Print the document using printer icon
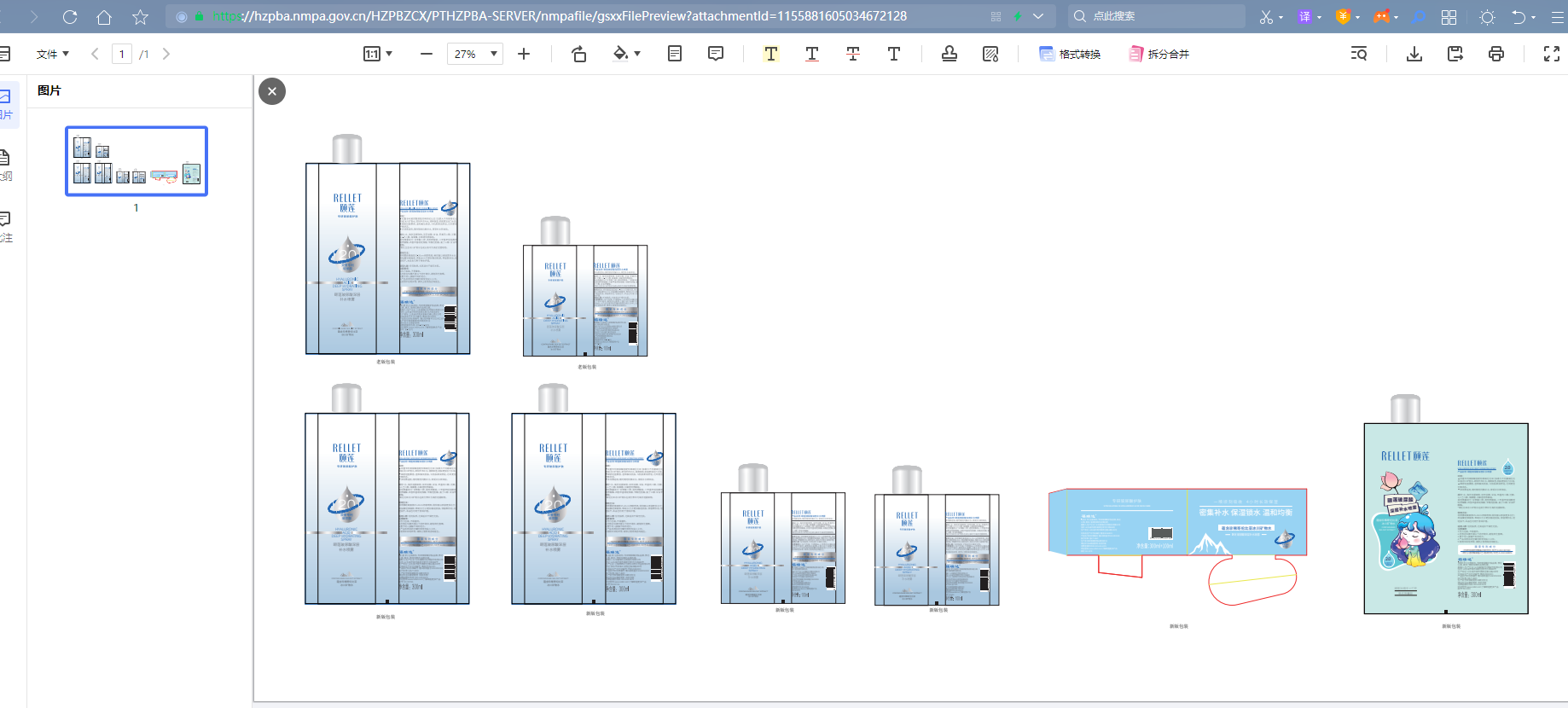The height and width of the screenshot is (708, 1568). click(1495, 54)
